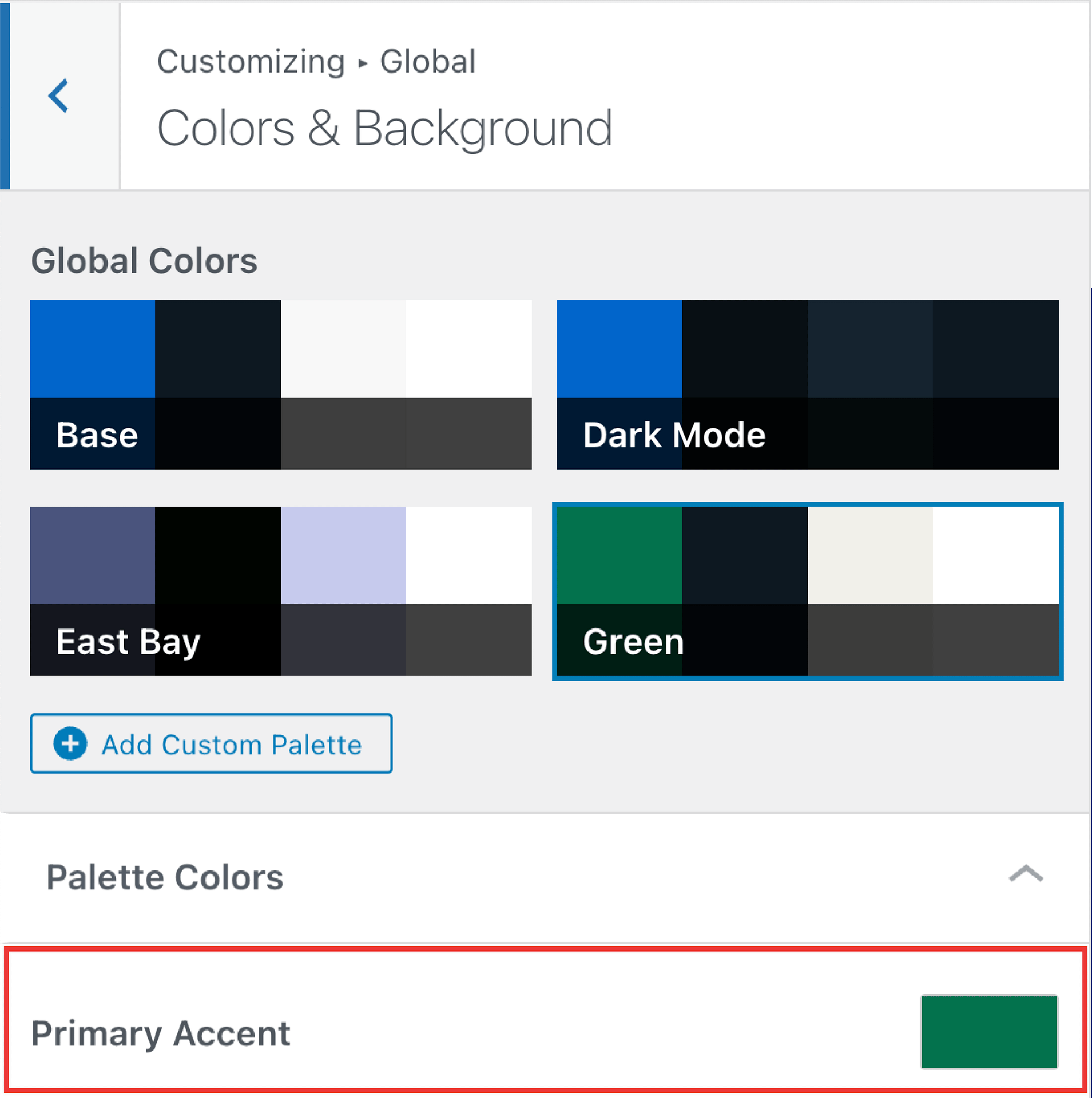Screen dimensions: 1092x1098
Task: Click the Add Custom Palette button
Action: [x=211, y=743]
